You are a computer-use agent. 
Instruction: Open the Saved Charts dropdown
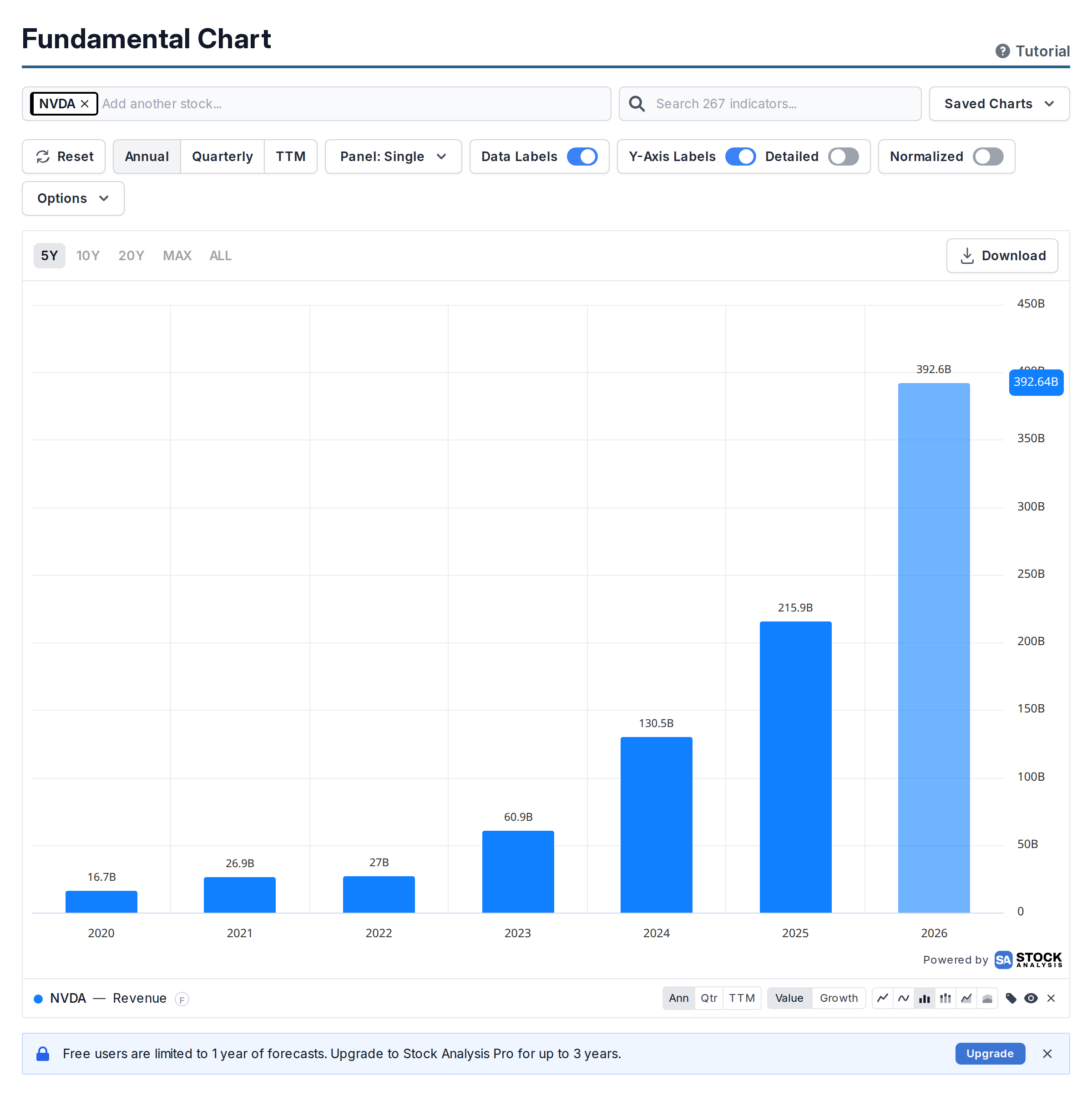[999, 104]
